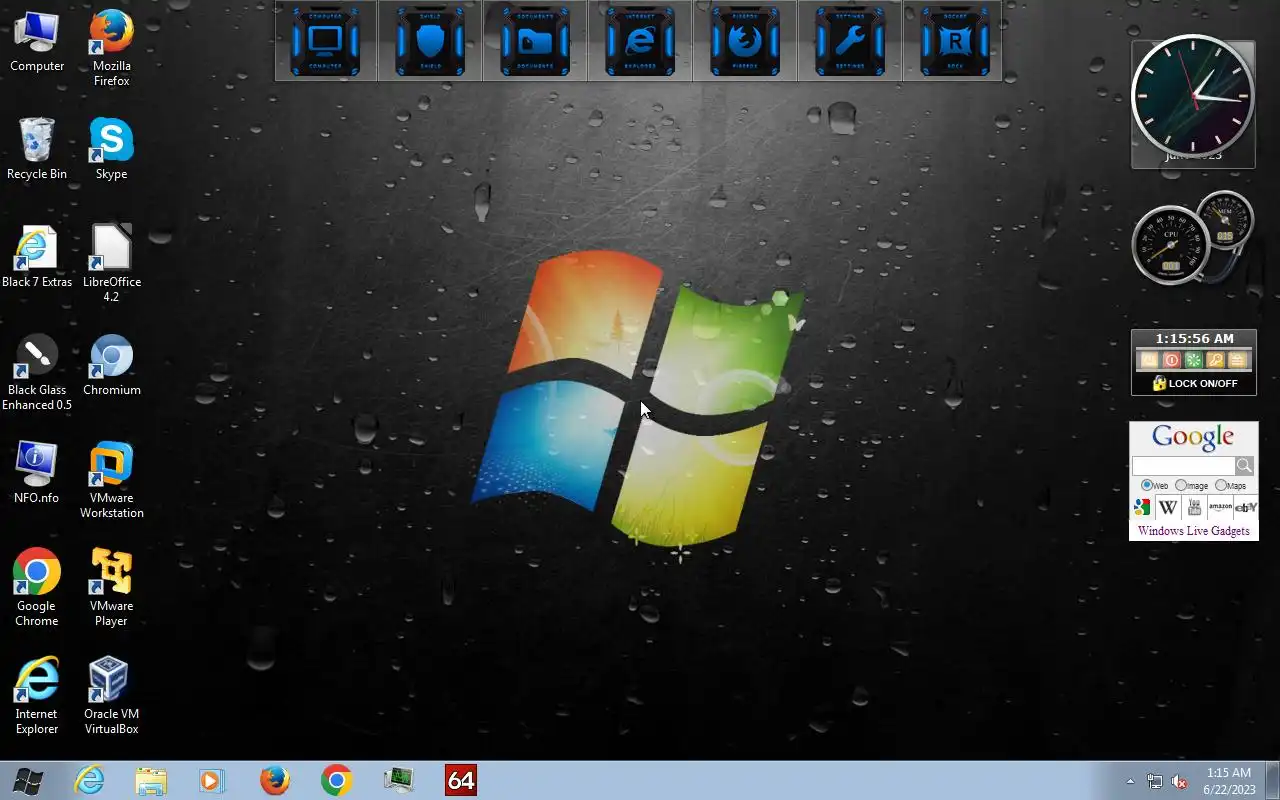Select the Chromium desktop shortcut

tap(111, 366)
